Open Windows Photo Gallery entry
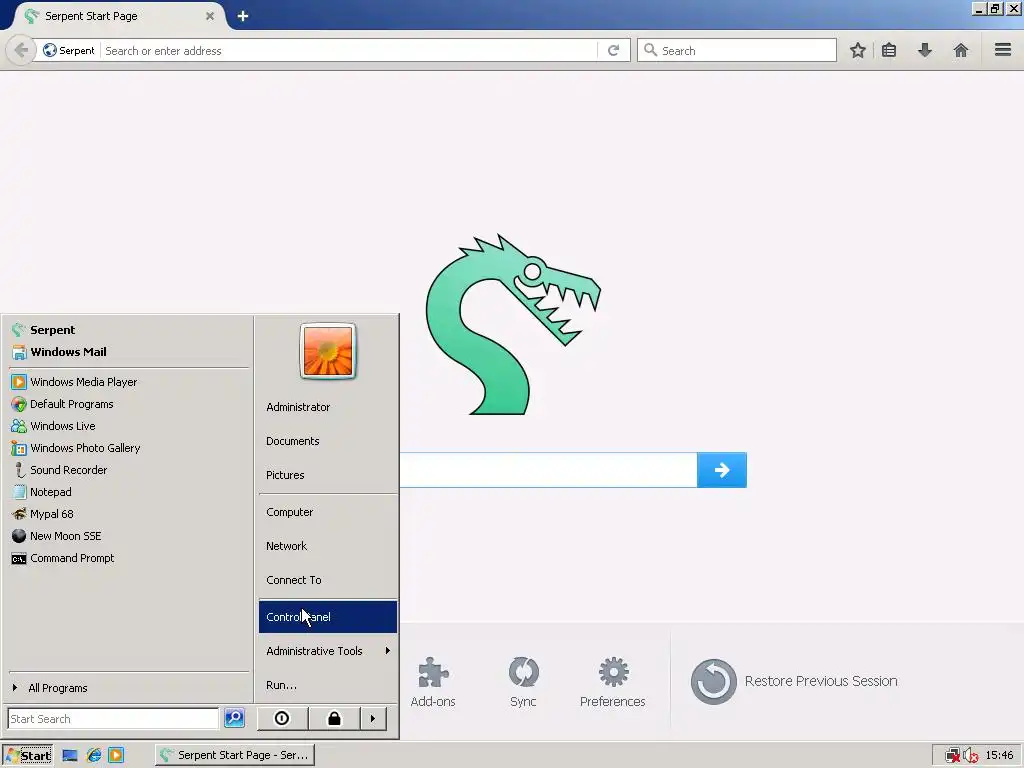 click(x=128, y=448)
